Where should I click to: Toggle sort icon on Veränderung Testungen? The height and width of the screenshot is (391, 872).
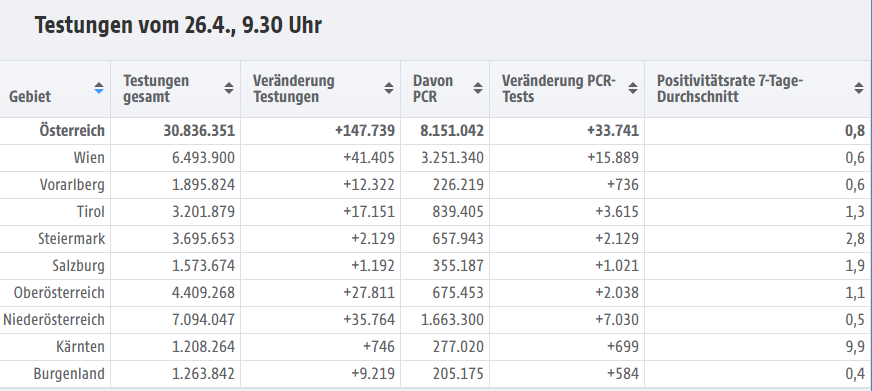[389, 88]
